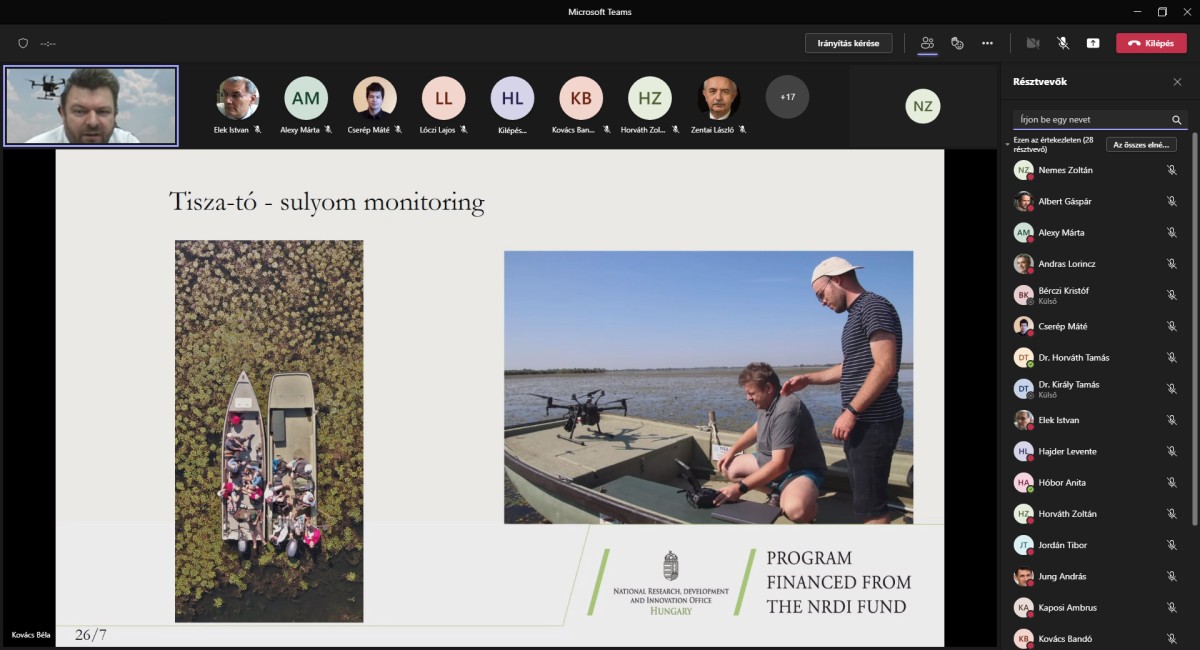Restore down the Teams window

point(1162,12)
